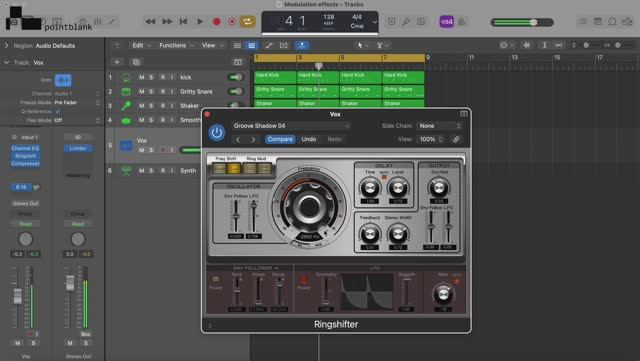
Task: Adjust the Vox channel volume fader
Action: [18, 296]
